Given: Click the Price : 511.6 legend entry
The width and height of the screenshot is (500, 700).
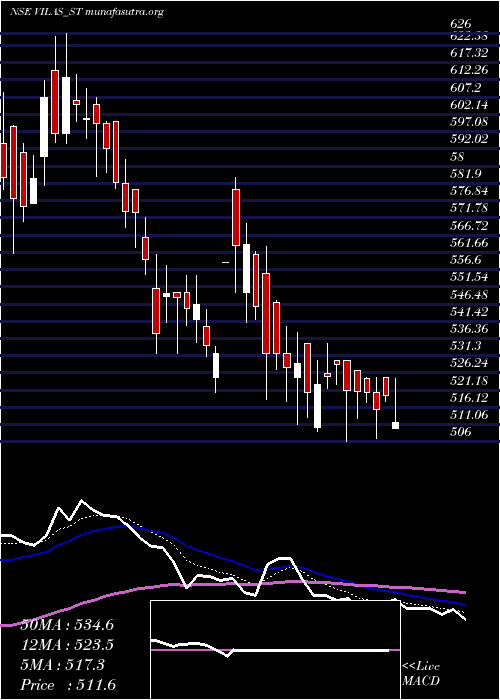Looking at the screenshot, I should pyautogui.click(x=68, y=685).
